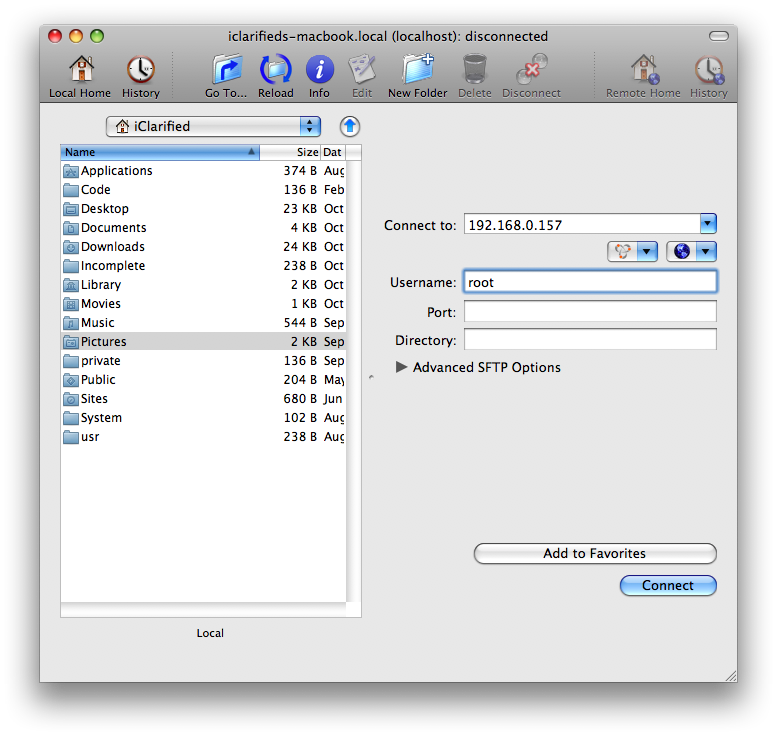Go up to parent directory arrow

[349, 126]
